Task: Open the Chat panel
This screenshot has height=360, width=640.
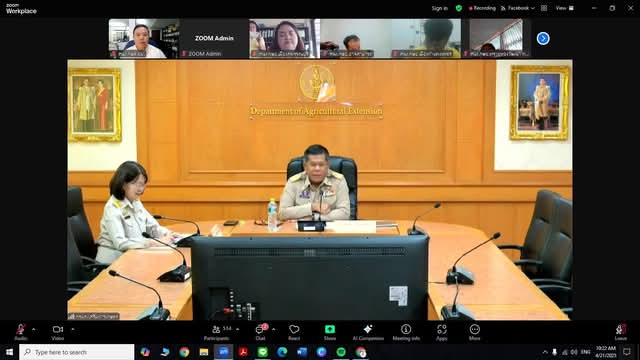Action: (261, 332)
